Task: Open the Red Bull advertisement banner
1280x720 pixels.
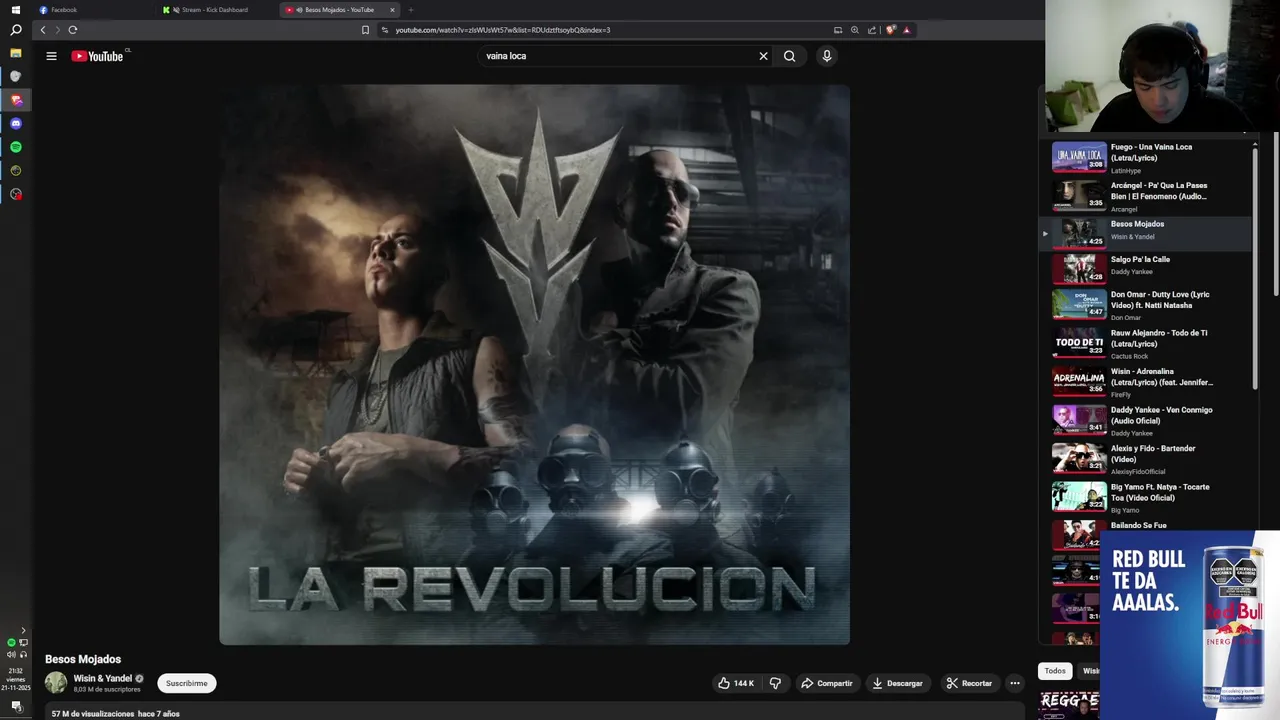Action: tap(1190, 625)
